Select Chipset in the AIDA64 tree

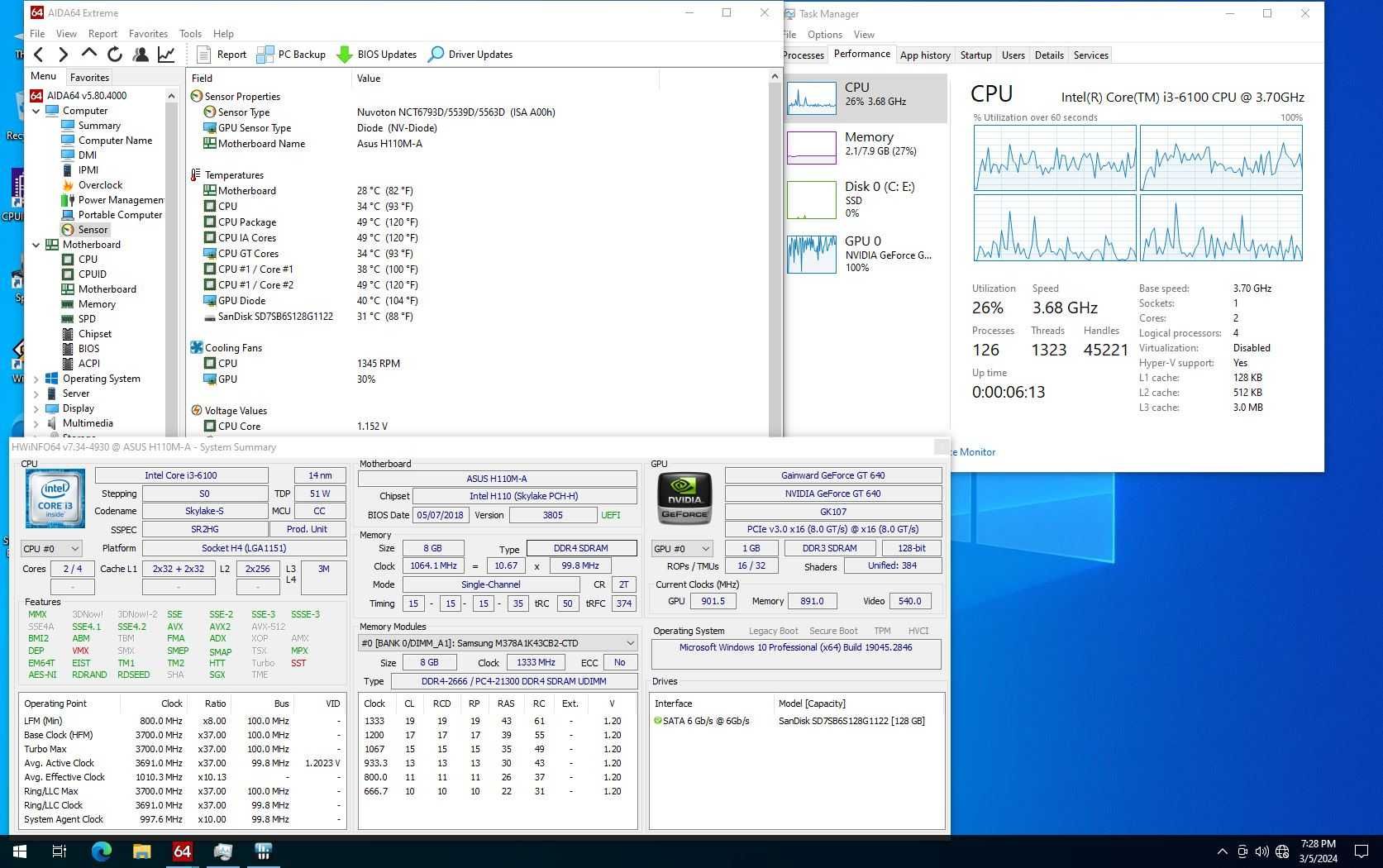(94, 334)
